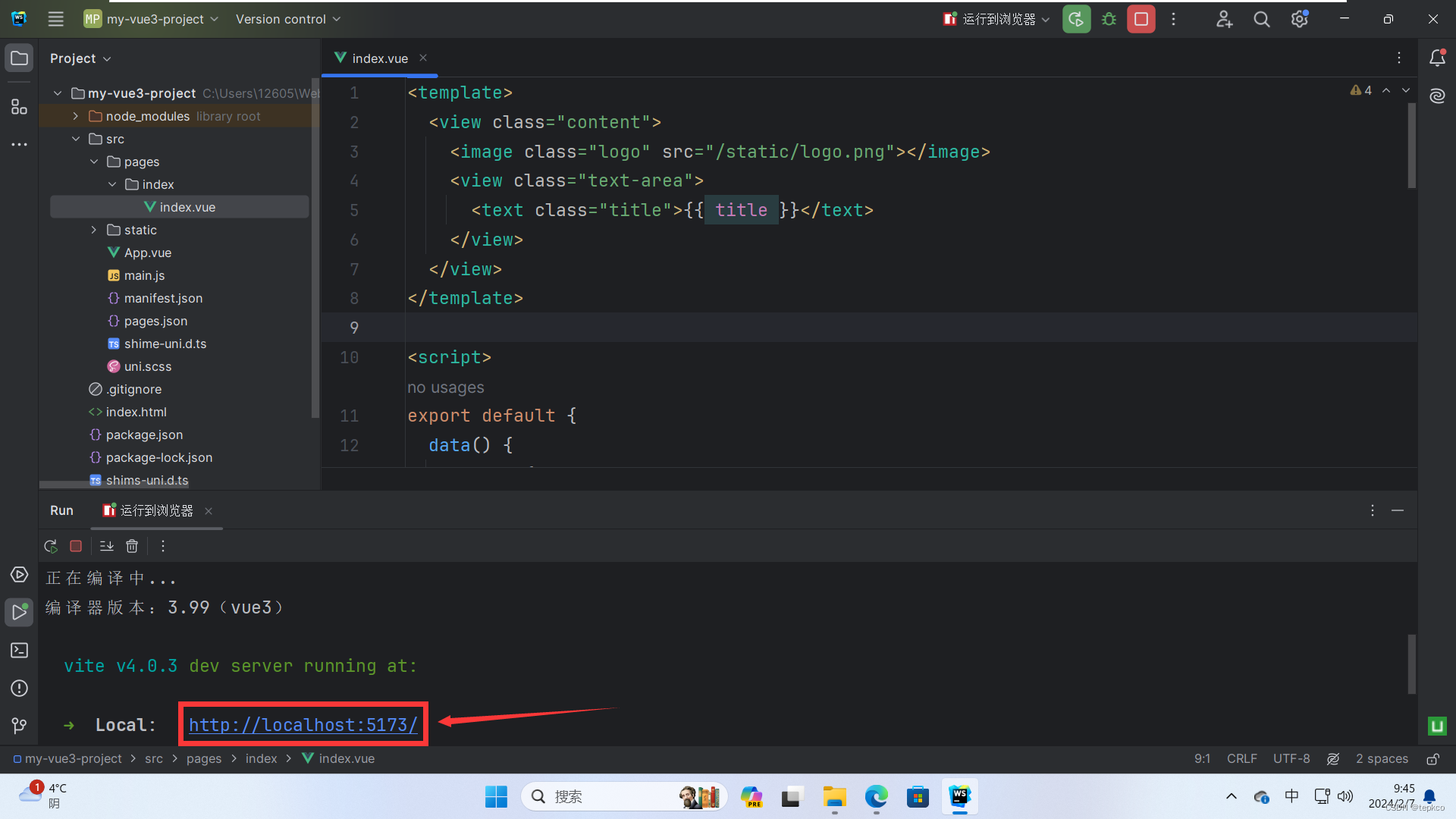Collapse the pages folder

pos(94,162)
